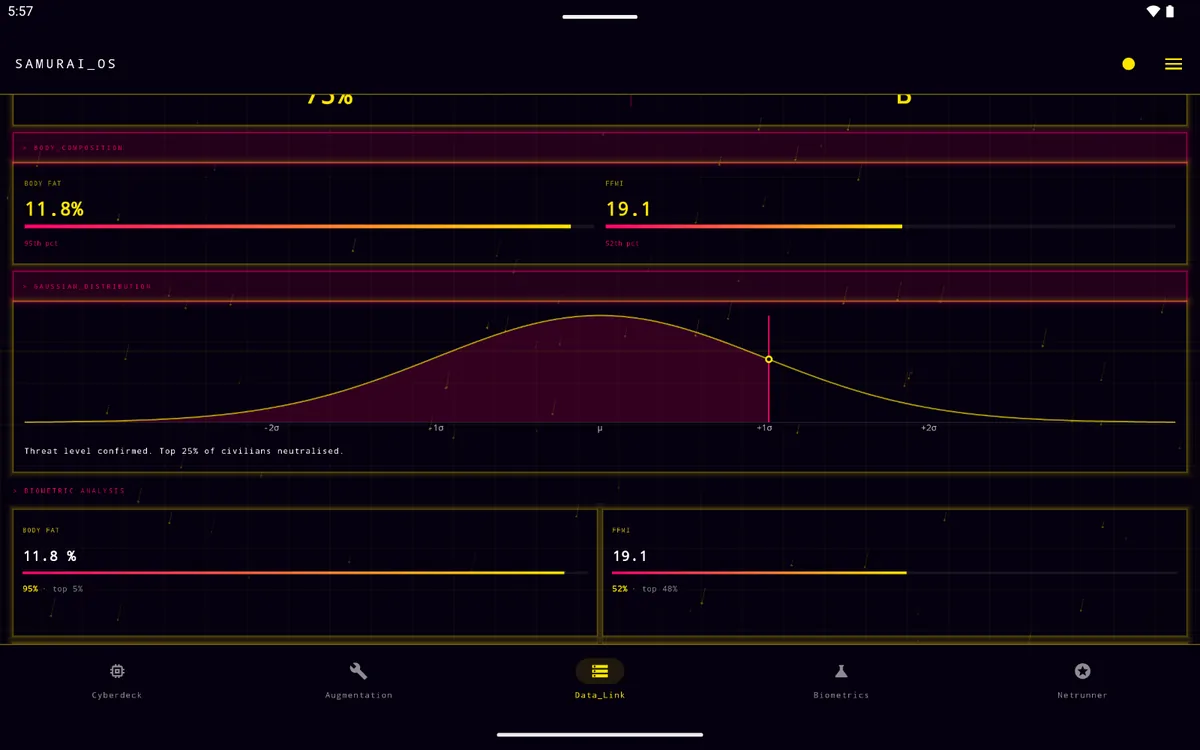Tap the battery status icon
Screen dimensions: 1200x750
pos(1170,11)
